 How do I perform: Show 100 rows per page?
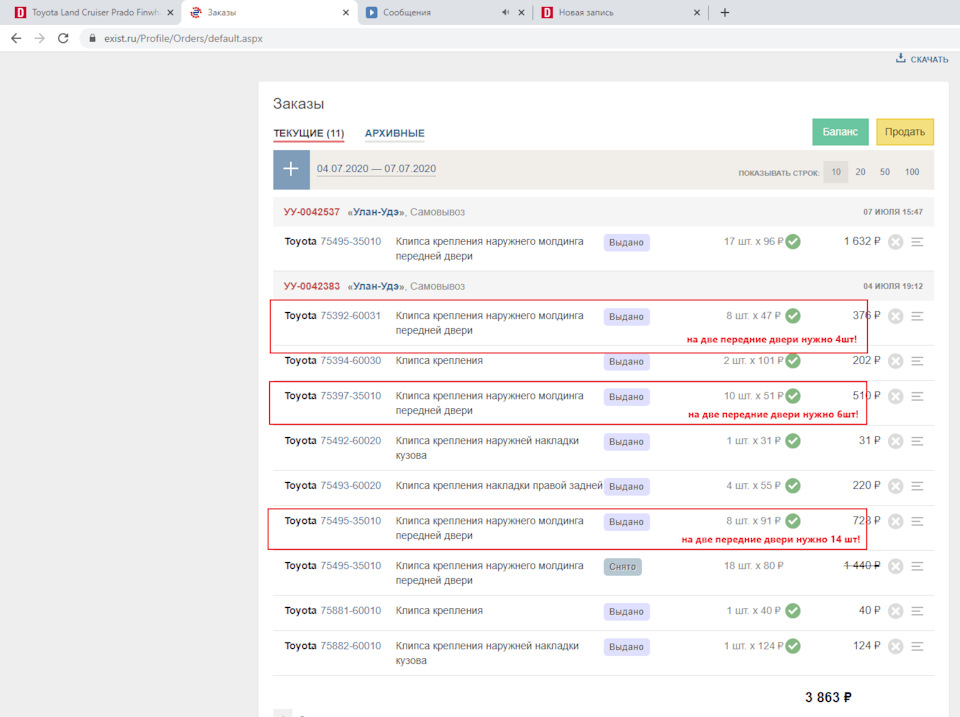pyautogui.click(x=912, y=172)
